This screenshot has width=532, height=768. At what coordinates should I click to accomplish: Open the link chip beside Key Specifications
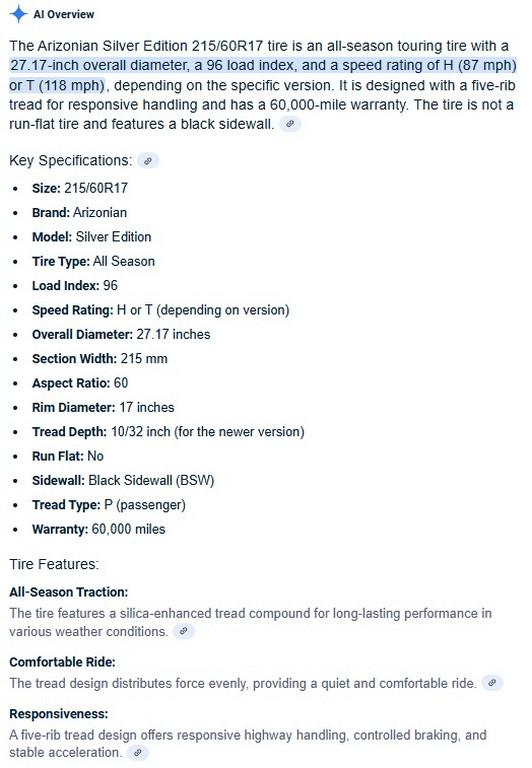(148, 160)
